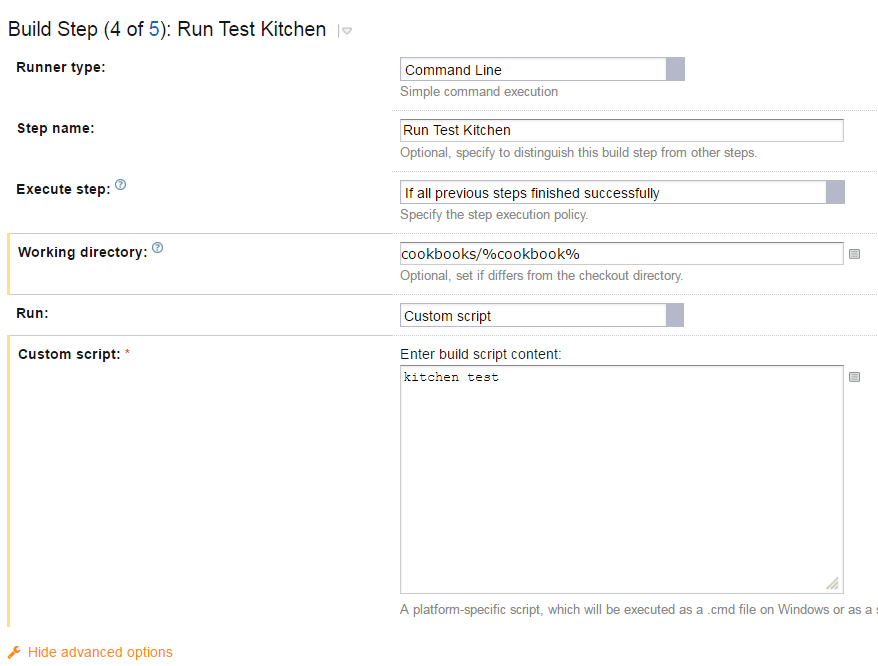
Task: Click the Run dropdown arrow button
Action: [x=675, y=315]
